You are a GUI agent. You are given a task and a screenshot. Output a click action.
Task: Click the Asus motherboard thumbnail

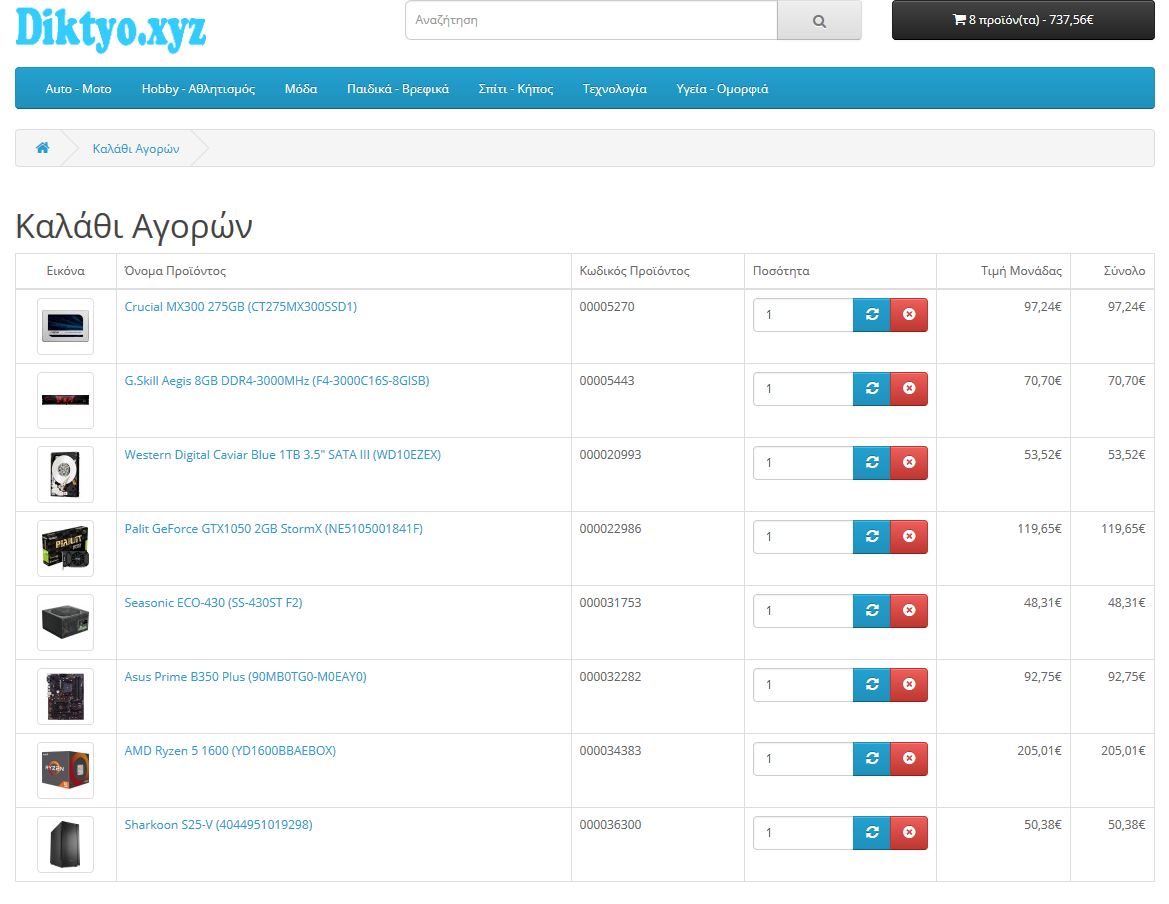coord(66,696)
